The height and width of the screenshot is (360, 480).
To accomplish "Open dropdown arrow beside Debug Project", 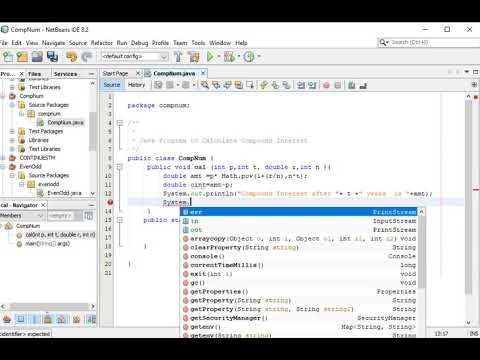I will (239, 56).
